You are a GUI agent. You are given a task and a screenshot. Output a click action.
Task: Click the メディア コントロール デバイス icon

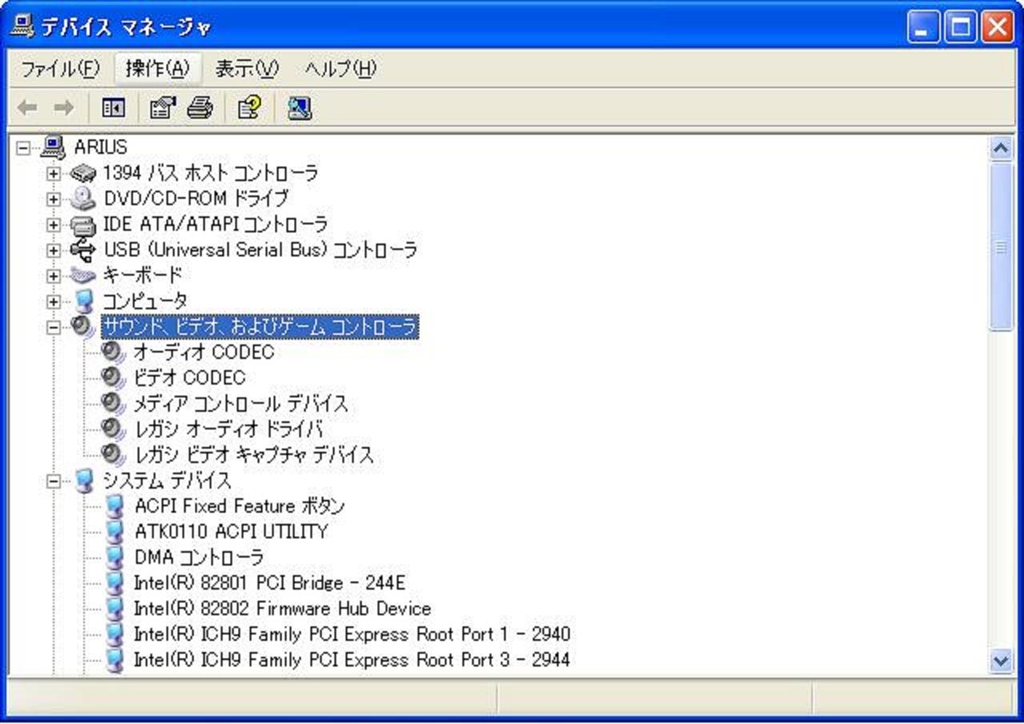click(x=114, y=403)
